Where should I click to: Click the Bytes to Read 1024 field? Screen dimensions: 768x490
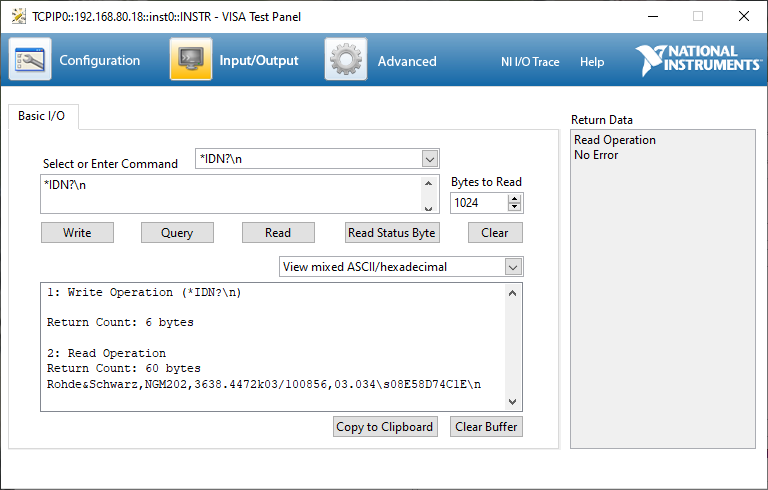pyautogui.click(x=479, y=203)
